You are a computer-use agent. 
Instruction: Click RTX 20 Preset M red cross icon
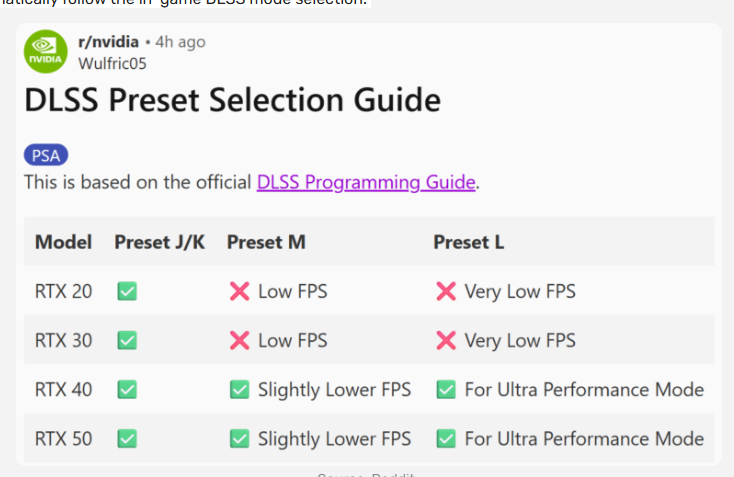[x=239, y=291]
